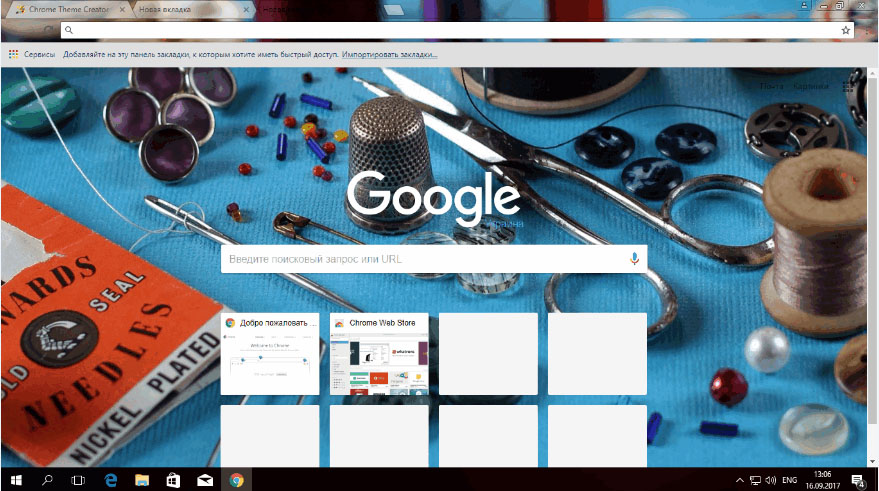Click the Google search input field
Viewport: 879px width, 491px height.
[x=434, y=259]
